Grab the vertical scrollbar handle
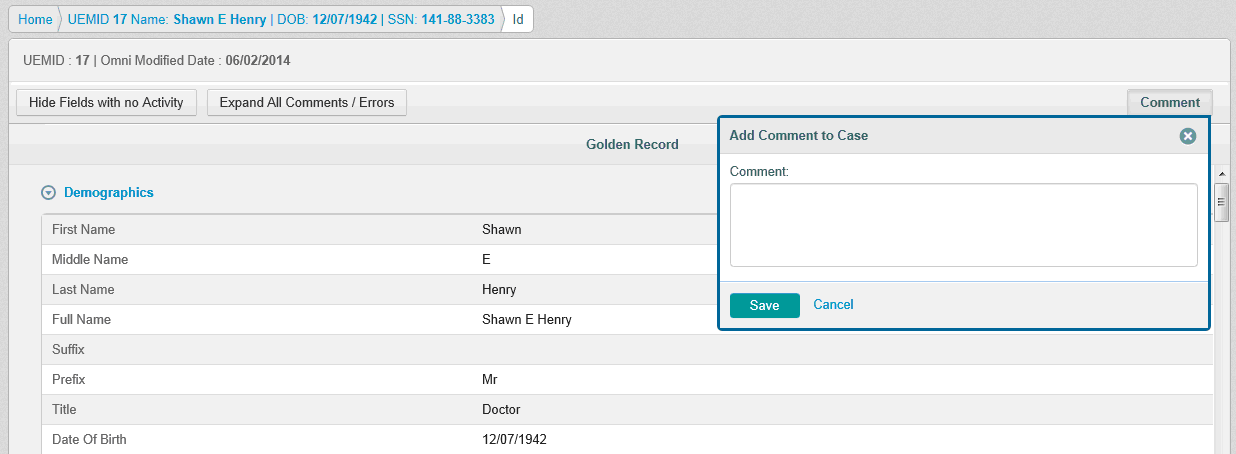This screenshot has height=454, width=1236. pos(1221,201)
